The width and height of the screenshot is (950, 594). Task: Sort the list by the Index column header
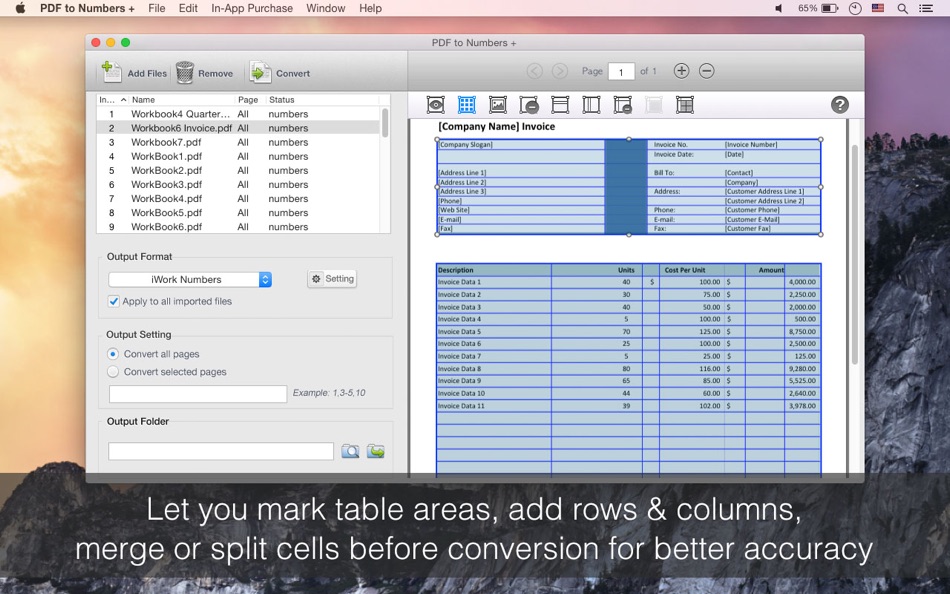tap(113, 99)
